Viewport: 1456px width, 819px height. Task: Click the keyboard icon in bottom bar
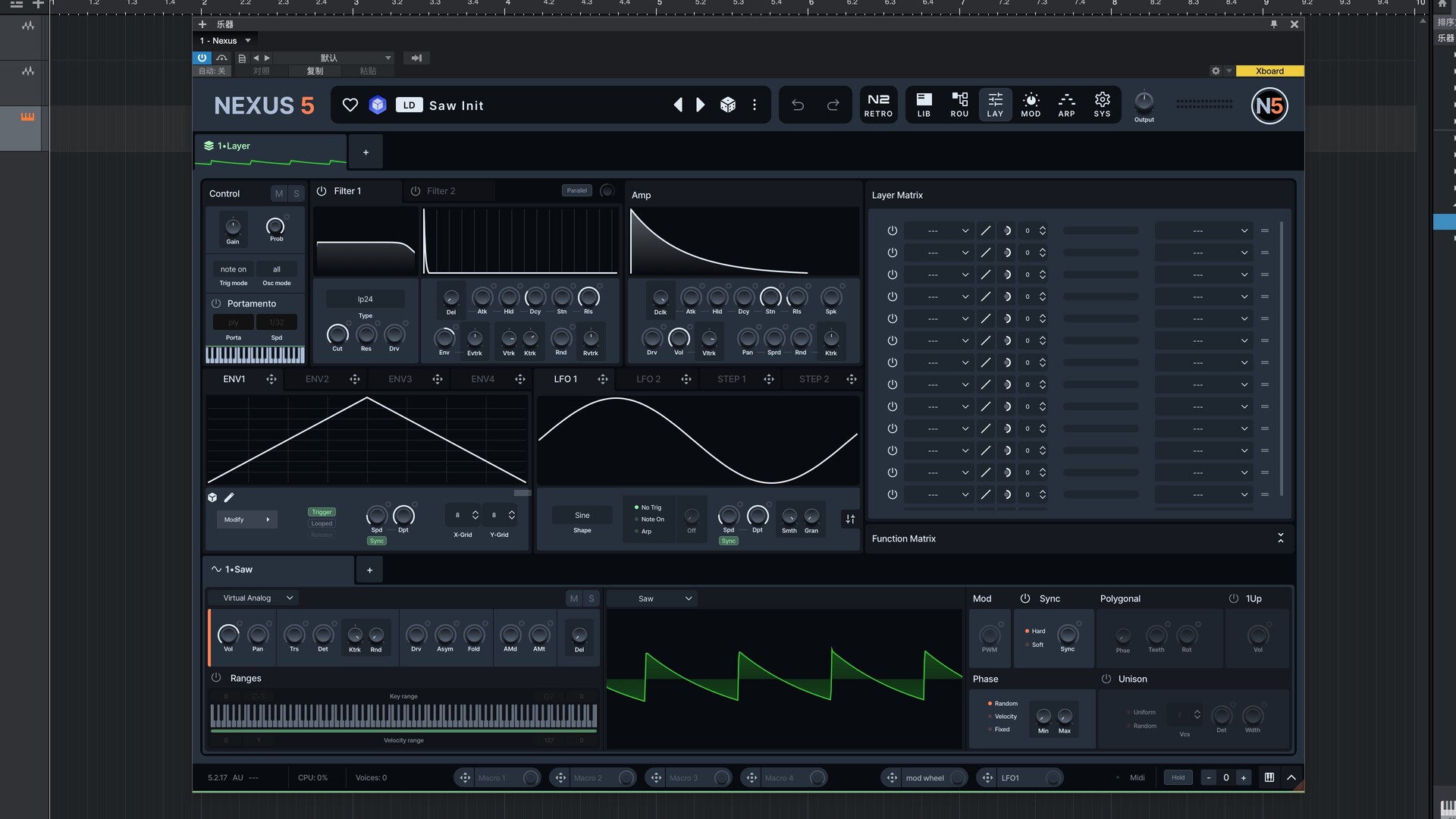(x=1269, y=778)
